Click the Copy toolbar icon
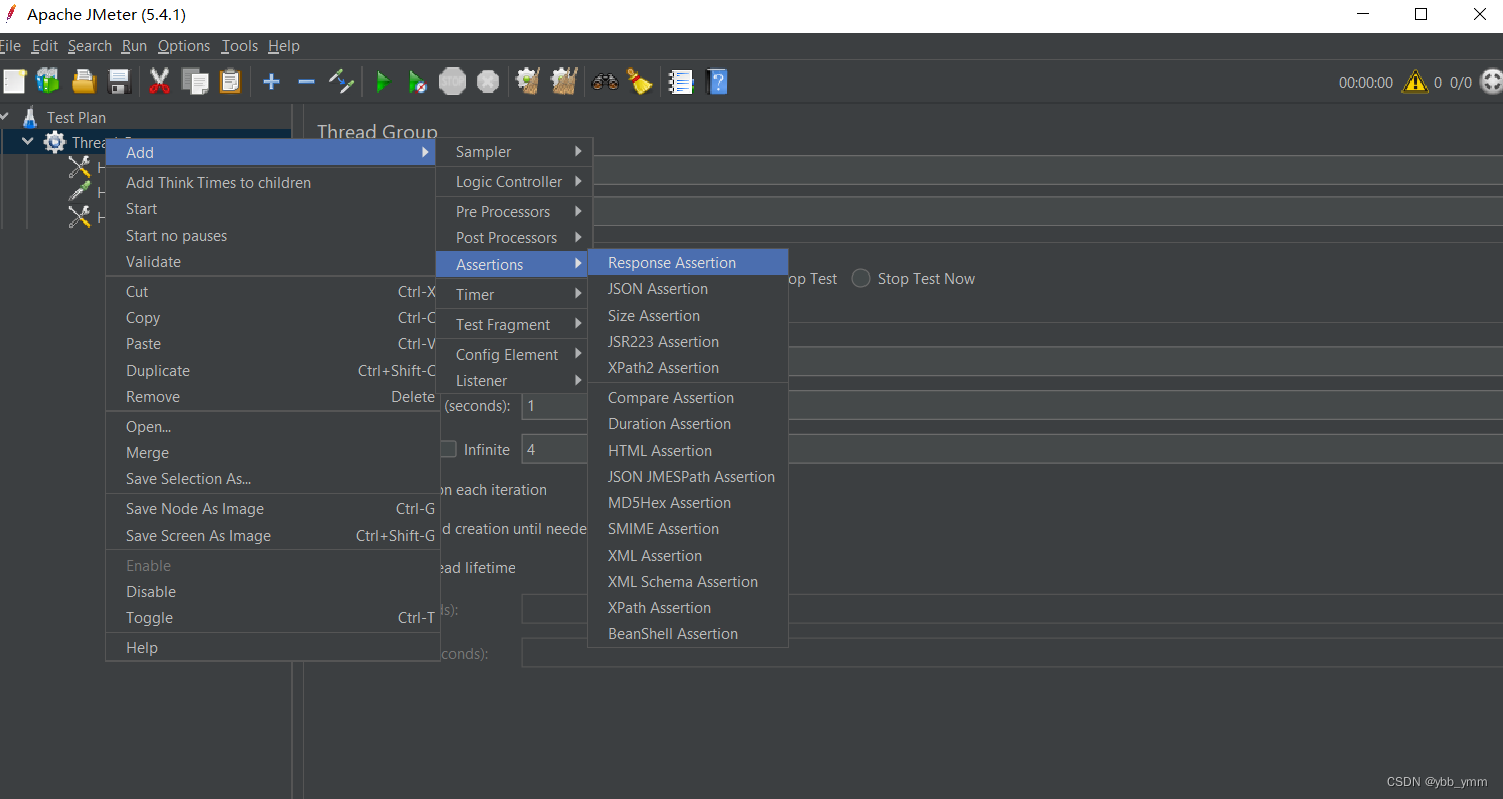1503x799 pixels. point(195,81)
